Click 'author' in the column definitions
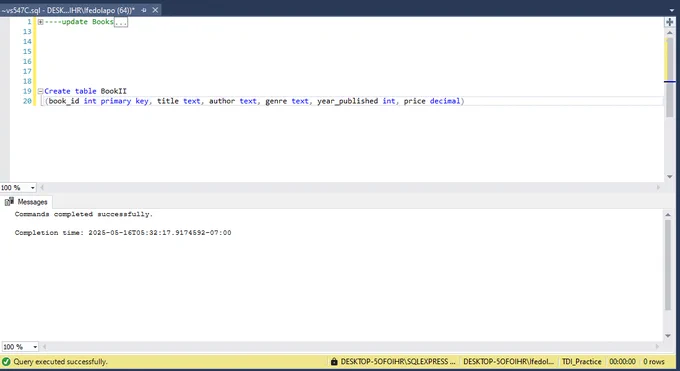 point(222,101)
